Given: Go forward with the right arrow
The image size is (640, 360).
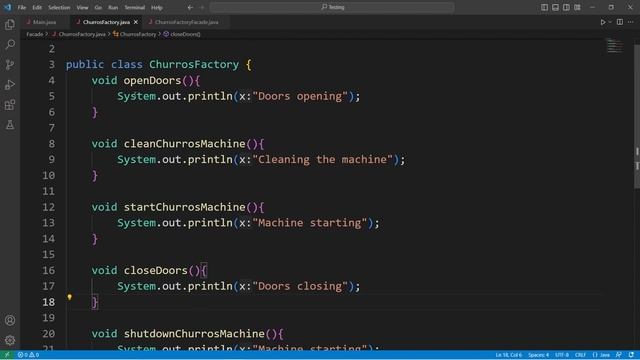Looking at the screenshot, I should [x=202, y=7].
